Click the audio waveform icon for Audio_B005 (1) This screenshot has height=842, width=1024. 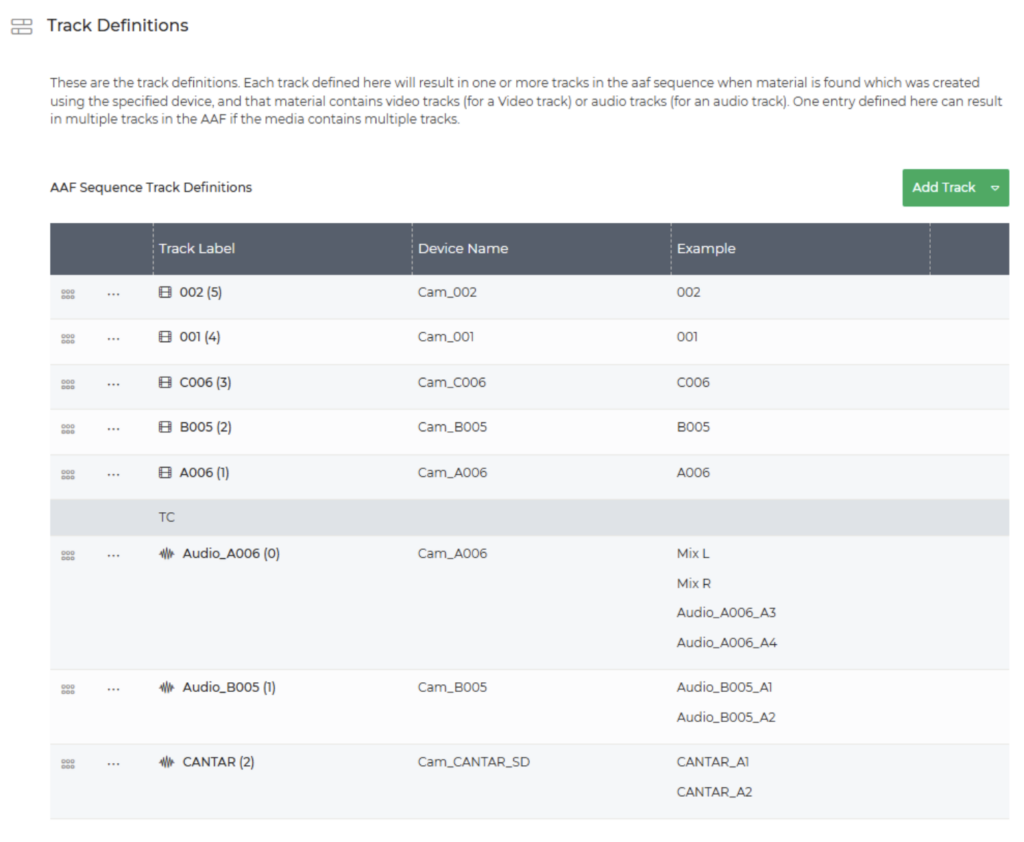click(x=167, y=687)
